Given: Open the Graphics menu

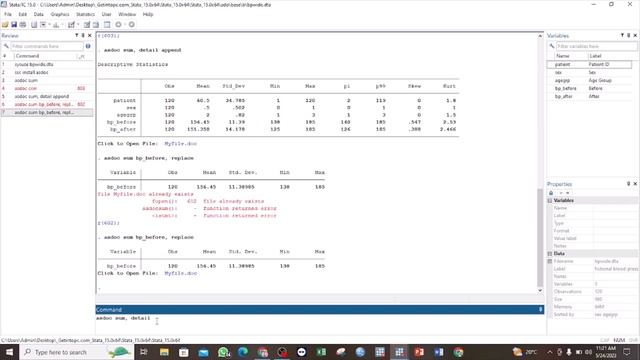Looking at the screenshot, I should click(x=60, y=14).
